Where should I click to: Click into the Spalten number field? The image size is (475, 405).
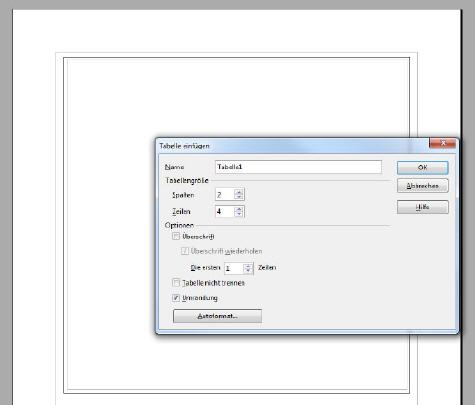(225, 195)
